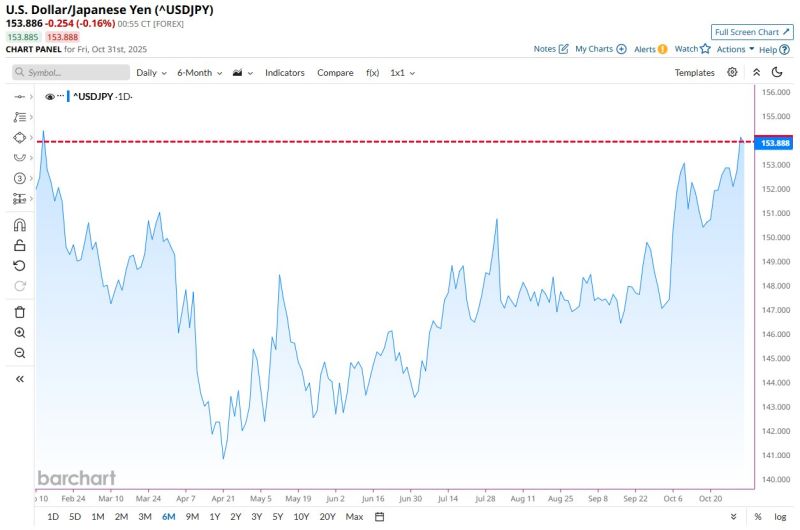Expand line tool group arrow
Viewport: 800px width, 530px height.
tap(31, 96)
